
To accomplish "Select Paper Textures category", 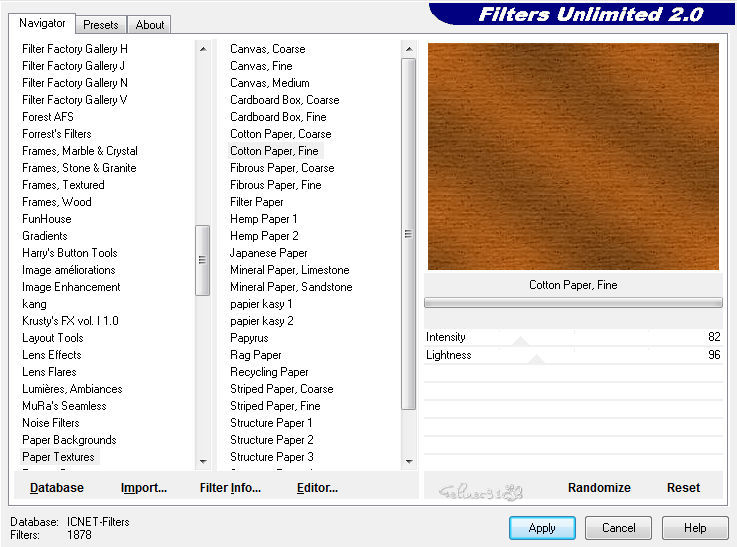I will (x=58, y=457).
